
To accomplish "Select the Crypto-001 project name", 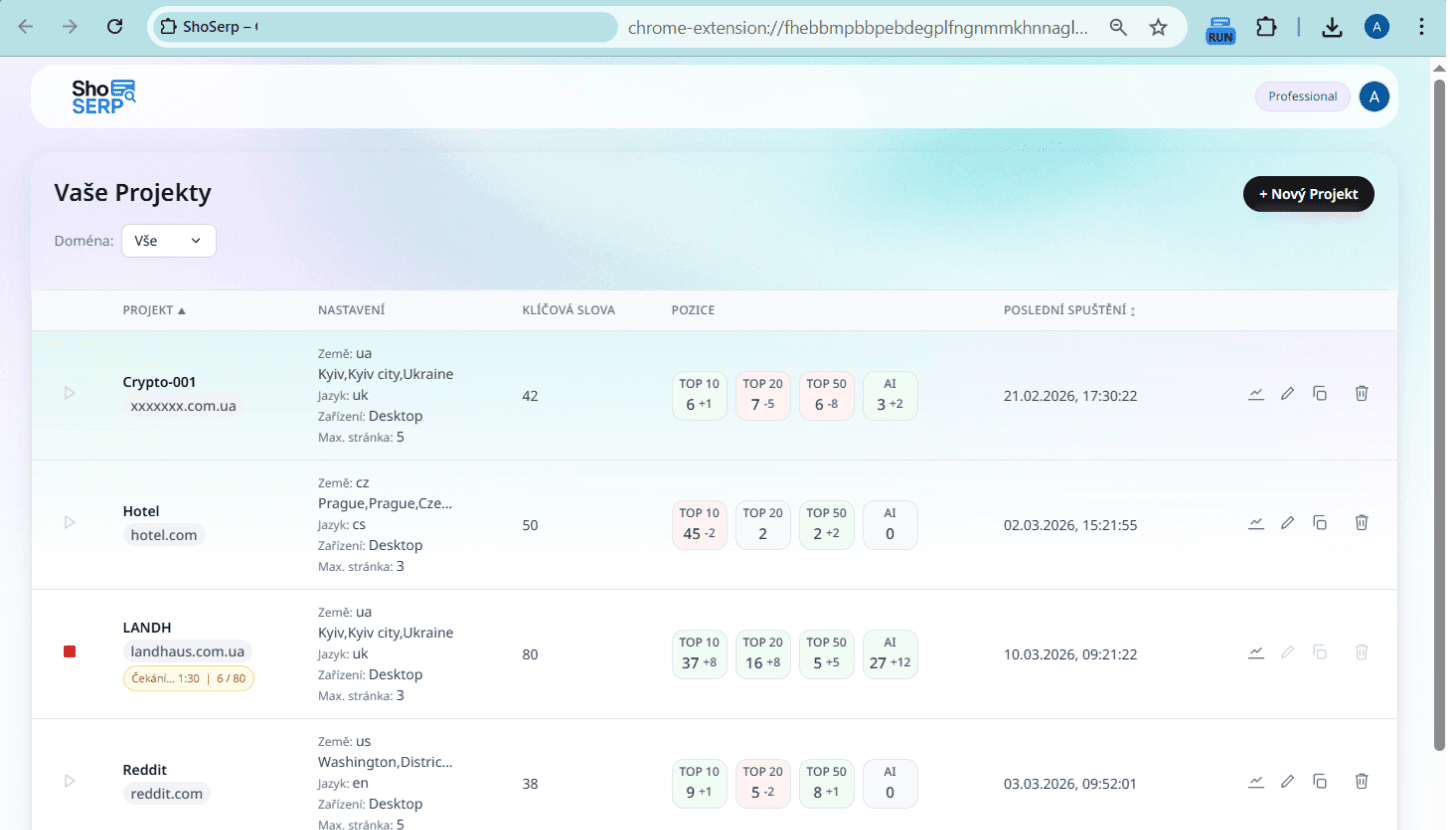I will (x=159, y=382).
